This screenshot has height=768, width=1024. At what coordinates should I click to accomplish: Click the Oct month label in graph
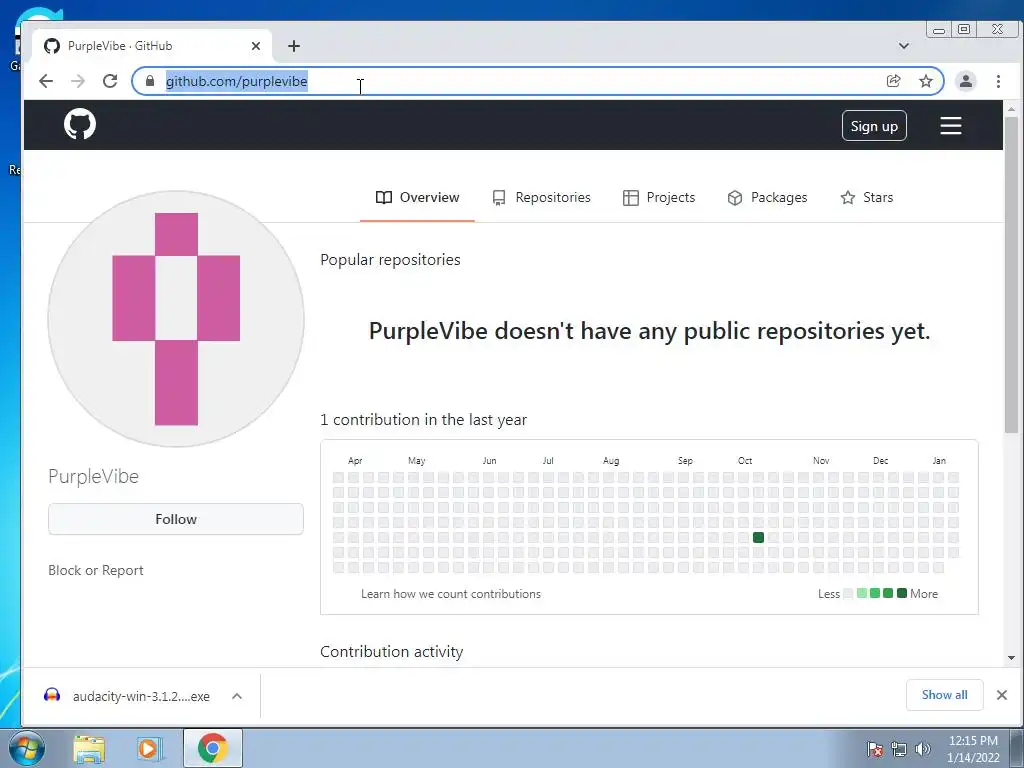coord(744,460)
